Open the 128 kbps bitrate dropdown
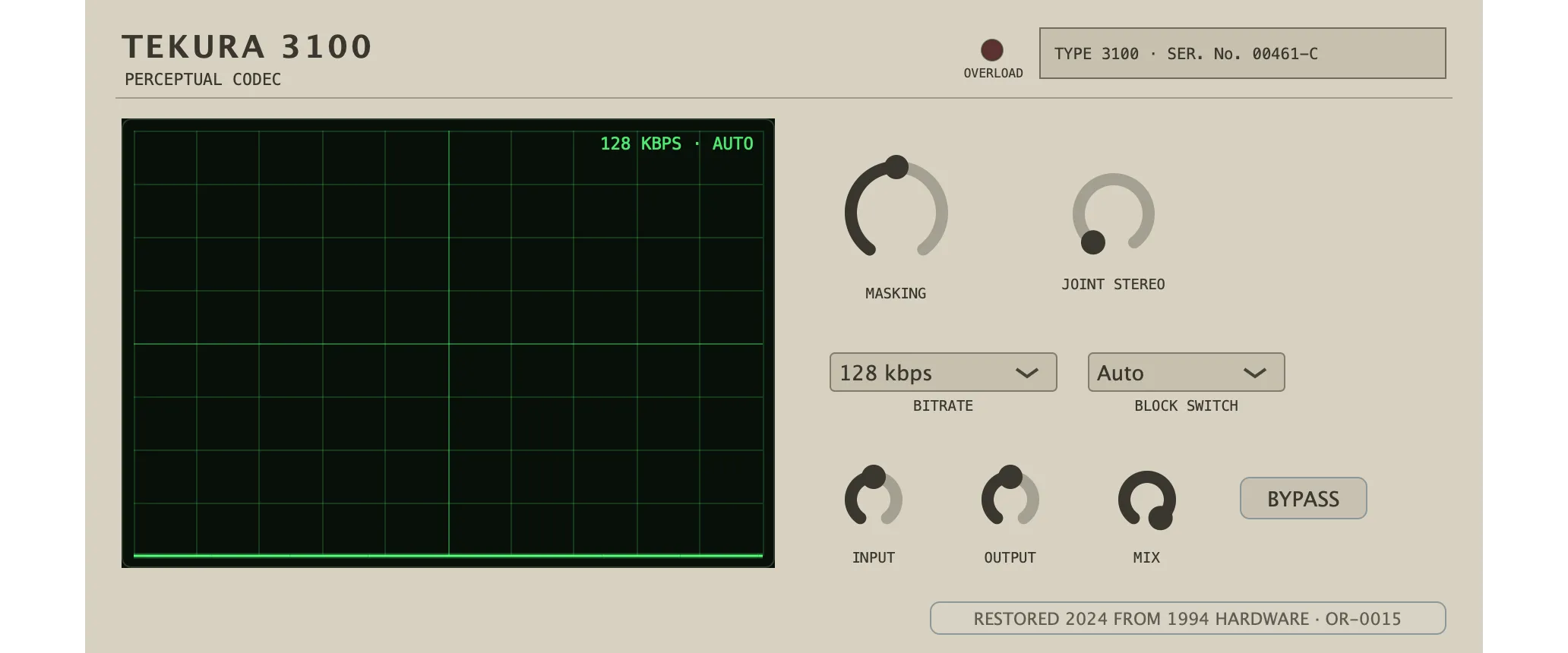The height and width of the screenshot is (653, 1568). click(x=944, y=372)
